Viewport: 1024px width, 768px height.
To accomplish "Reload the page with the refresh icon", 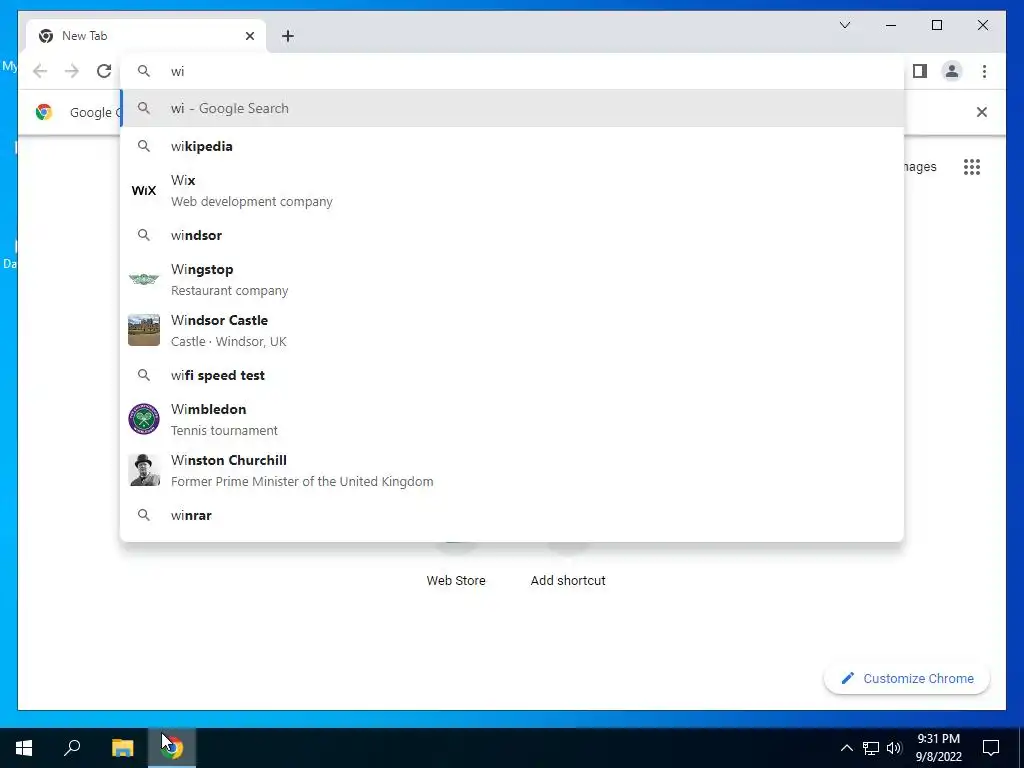I will click(x=104, y=71).
